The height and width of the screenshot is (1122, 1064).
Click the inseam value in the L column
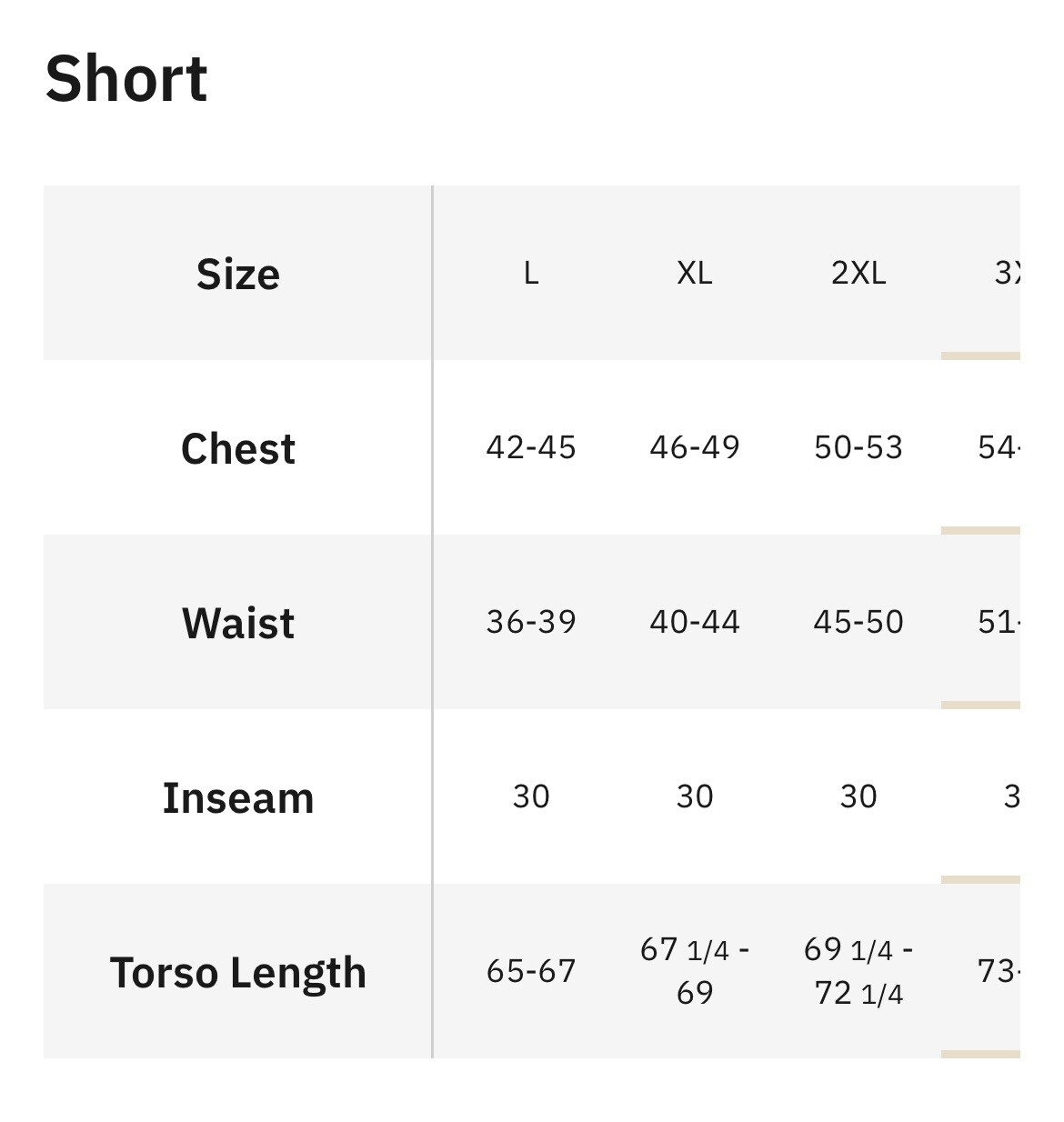tap(531, 796)
